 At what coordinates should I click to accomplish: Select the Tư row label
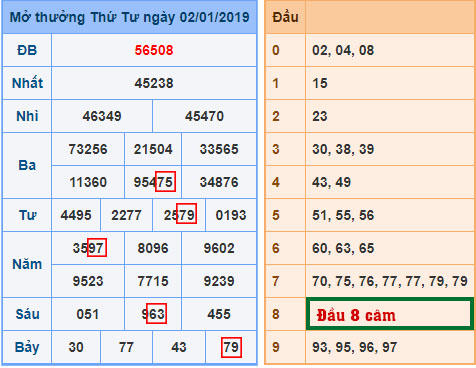pyautogui.click(x=27, y=215)
